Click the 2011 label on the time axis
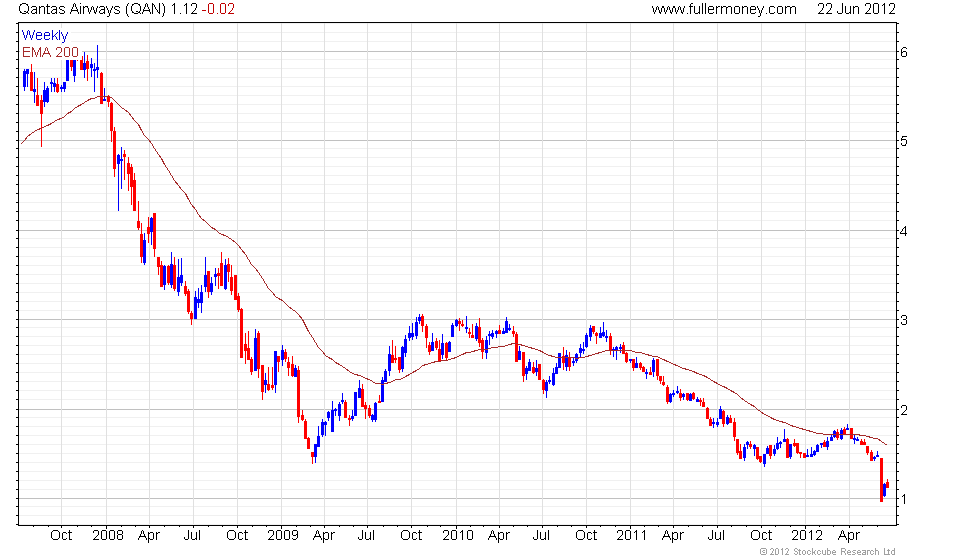 pyautogui.click(x=632, y=536)
